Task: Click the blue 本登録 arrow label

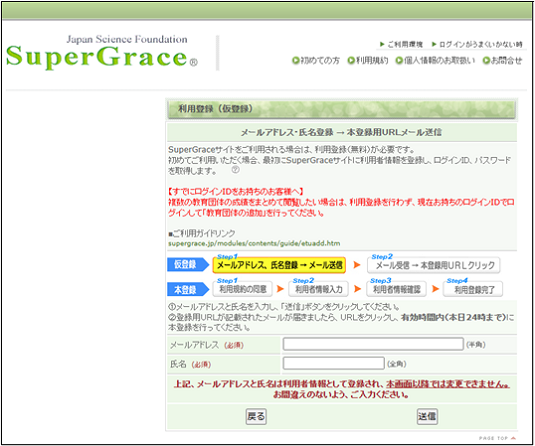Action: 188,290
